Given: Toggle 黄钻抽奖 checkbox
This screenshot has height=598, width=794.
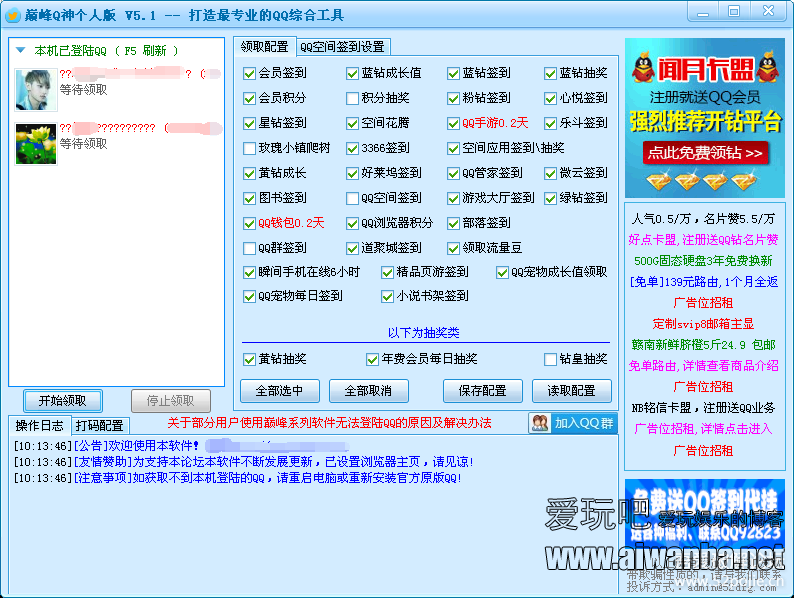Looking at the screenshot, I should [249, 360].
